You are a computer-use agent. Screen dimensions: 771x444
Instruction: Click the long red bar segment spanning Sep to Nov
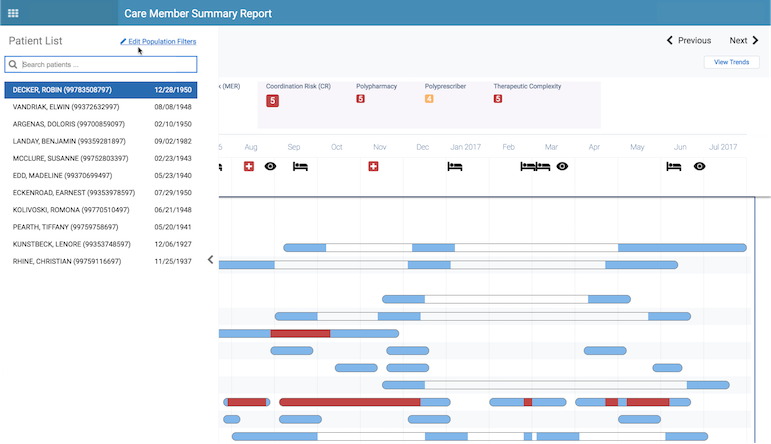tap(350, 402)
